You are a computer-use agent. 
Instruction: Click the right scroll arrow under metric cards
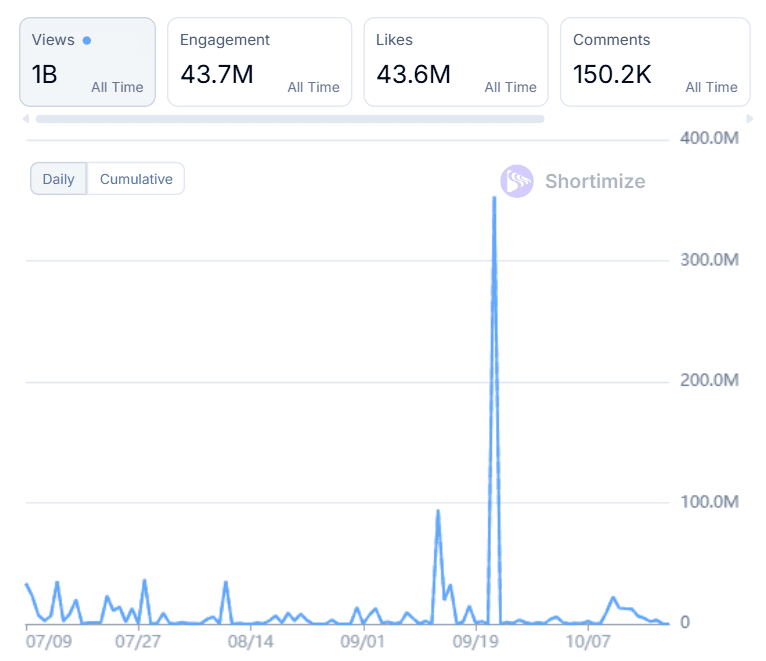749,119
